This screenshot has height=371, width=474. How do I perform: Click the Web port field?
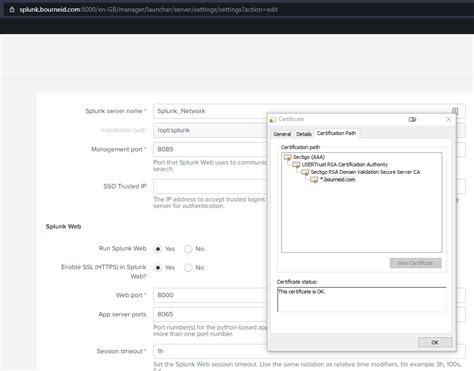coord(309,295)
